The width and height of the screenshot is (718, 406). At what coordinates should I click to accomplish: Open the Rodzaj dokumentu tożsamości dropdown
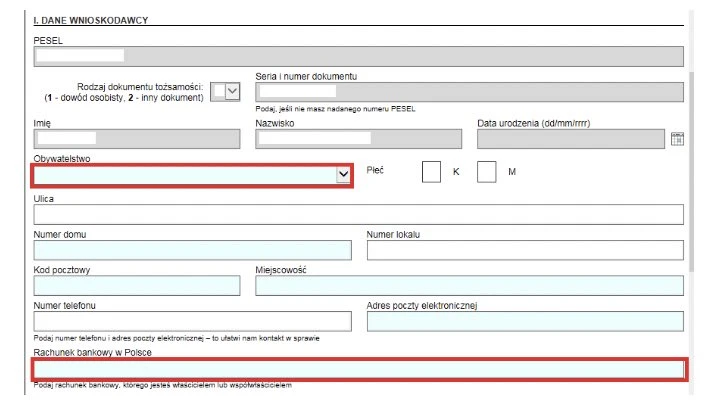[x=232, y=92]
